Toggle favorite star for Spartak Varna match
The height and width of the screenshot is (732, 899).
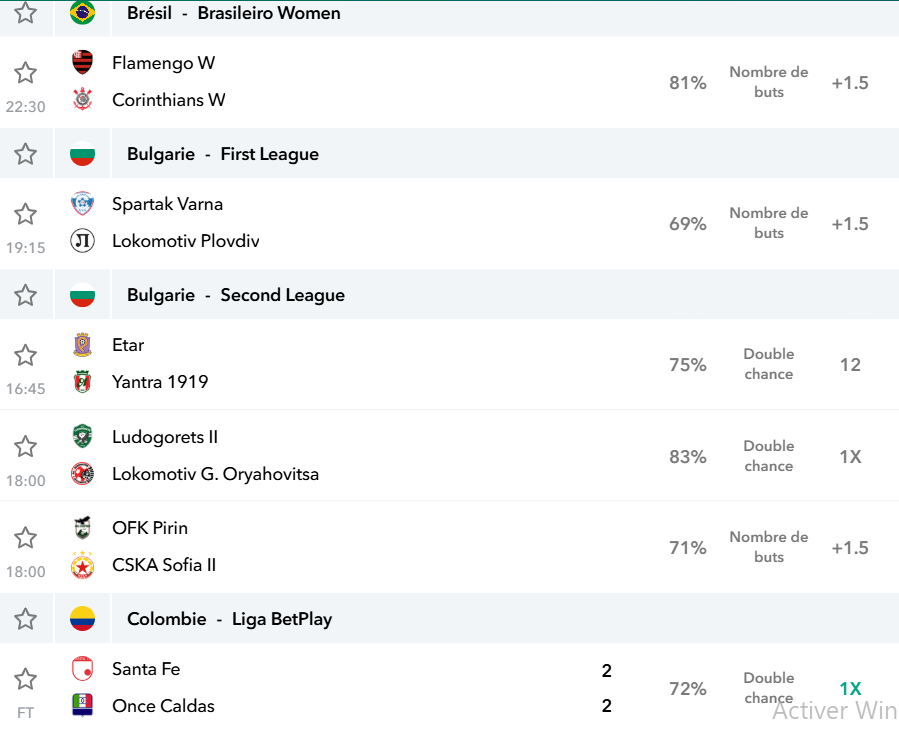click(25, 214)
